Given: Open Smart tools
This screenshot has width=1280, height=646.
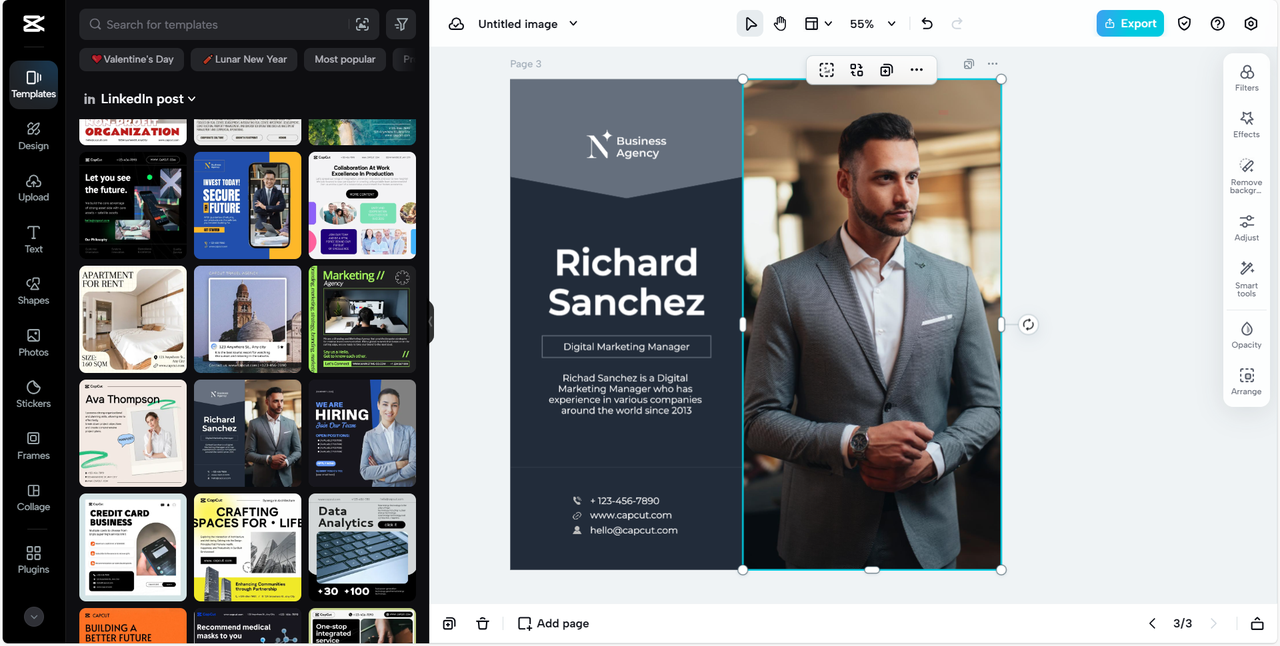Looking at the screenshot, I should tap(1247, 279).
